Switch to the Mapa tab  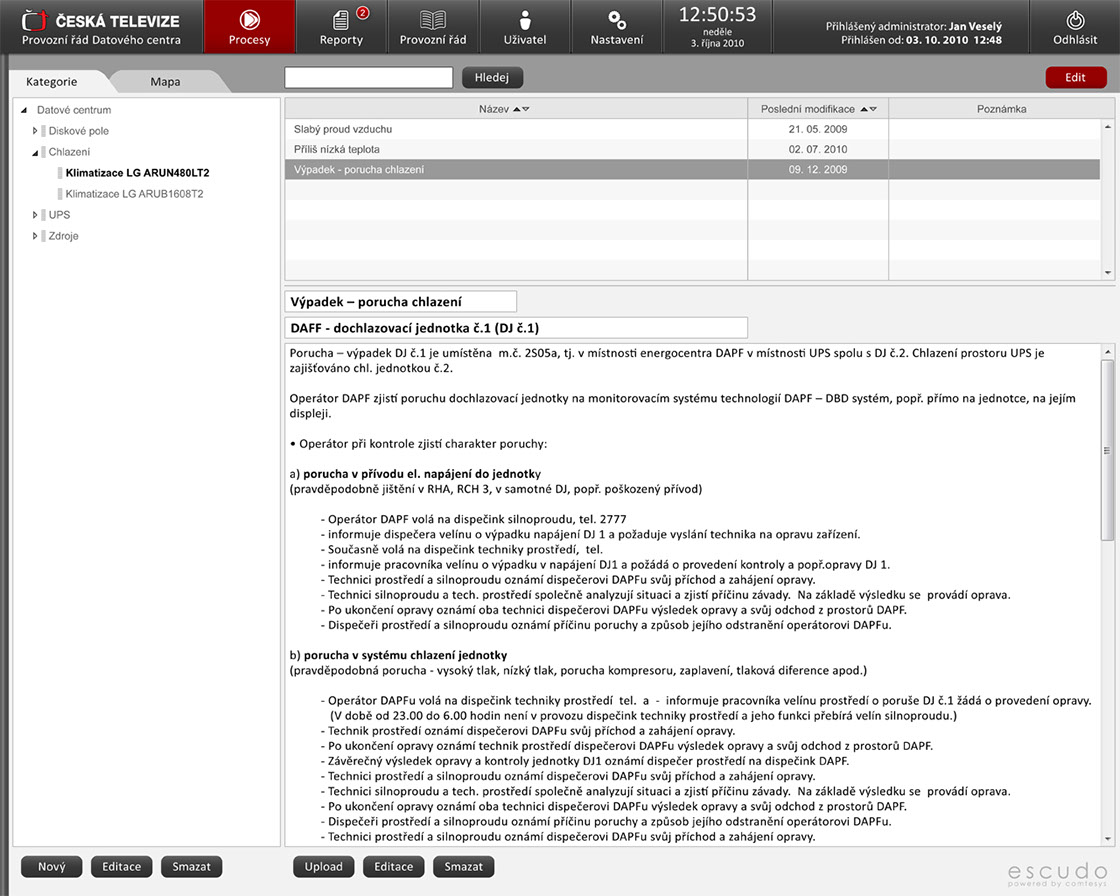coord(165,82)
